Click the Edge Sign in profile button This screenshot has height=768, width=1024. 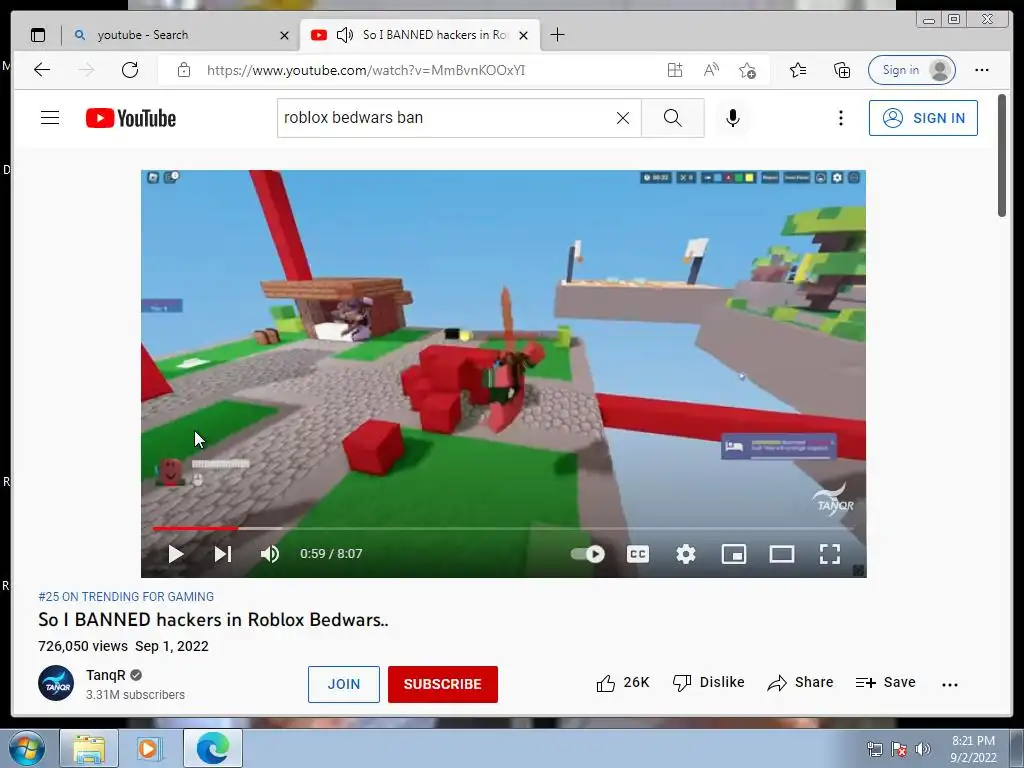(912, 70)
